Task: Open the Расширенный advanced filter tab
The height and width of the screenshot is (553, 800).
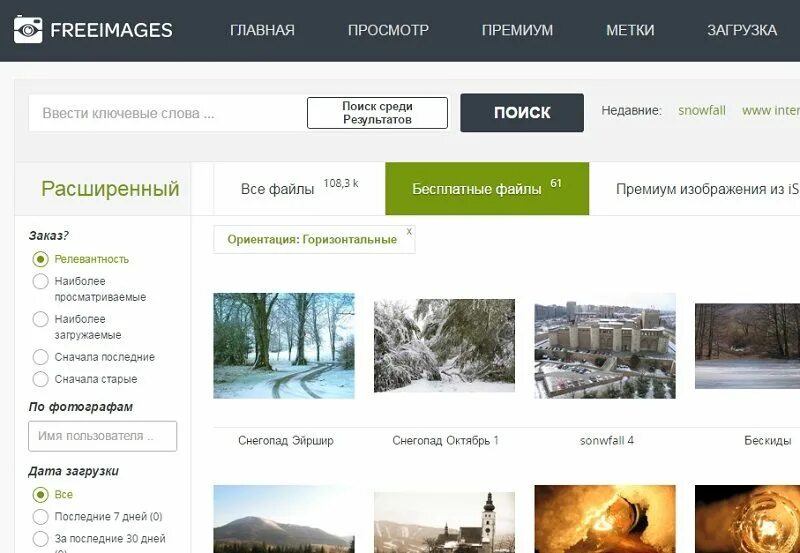Action: pyautogui.click(x=110, y=189)
